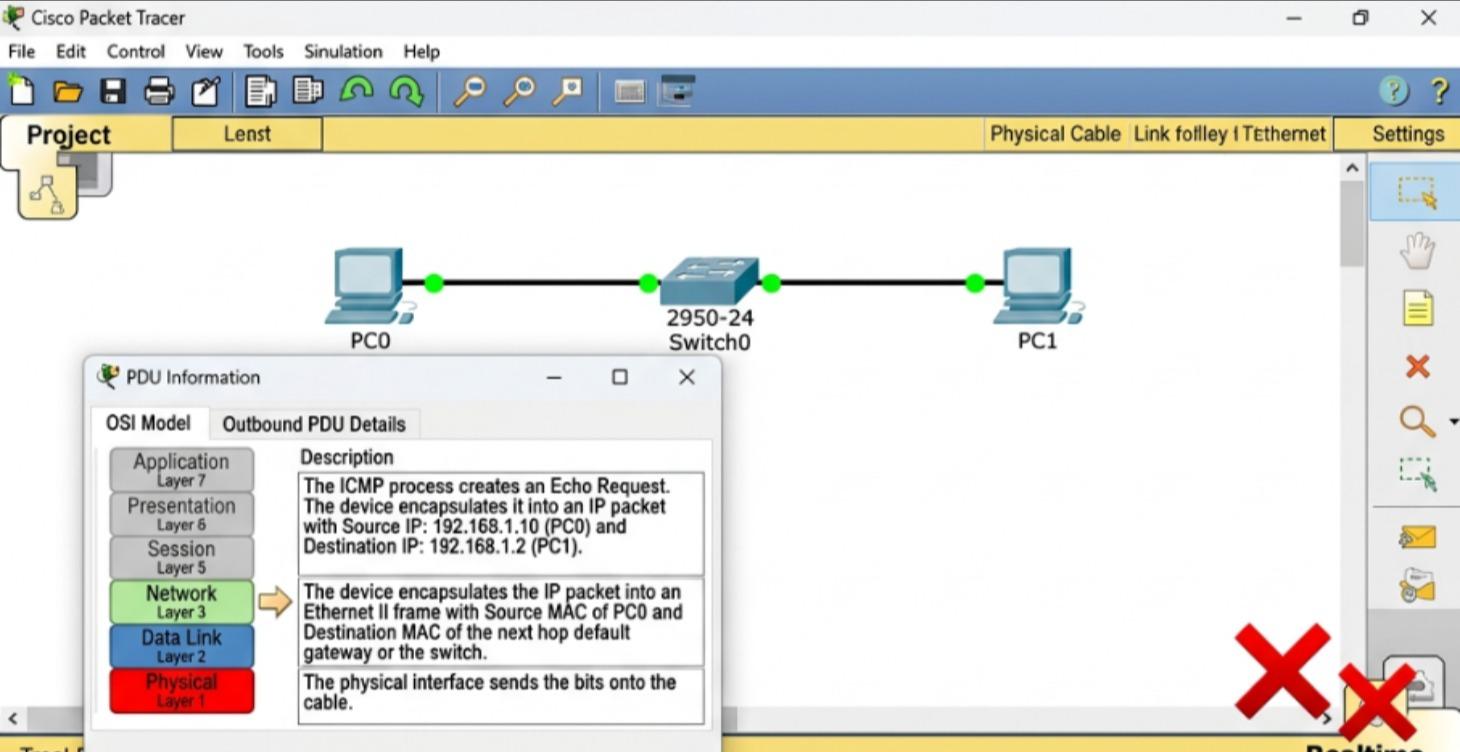This screenshot has width=1460, height=752.
Task: Open custom devices dialog toolbar icon
Action: (678, 91)
